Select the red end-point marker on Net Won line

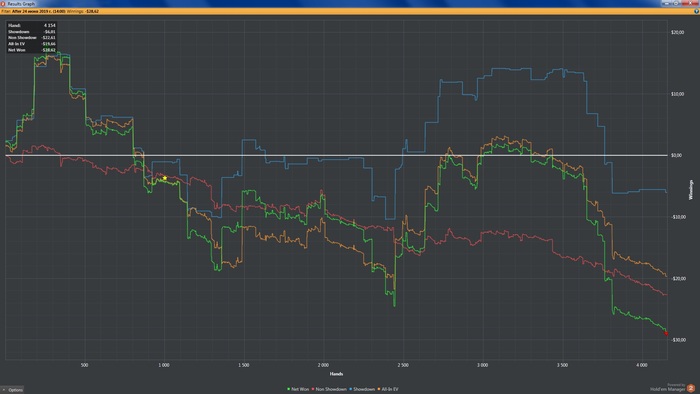point(666,333)
